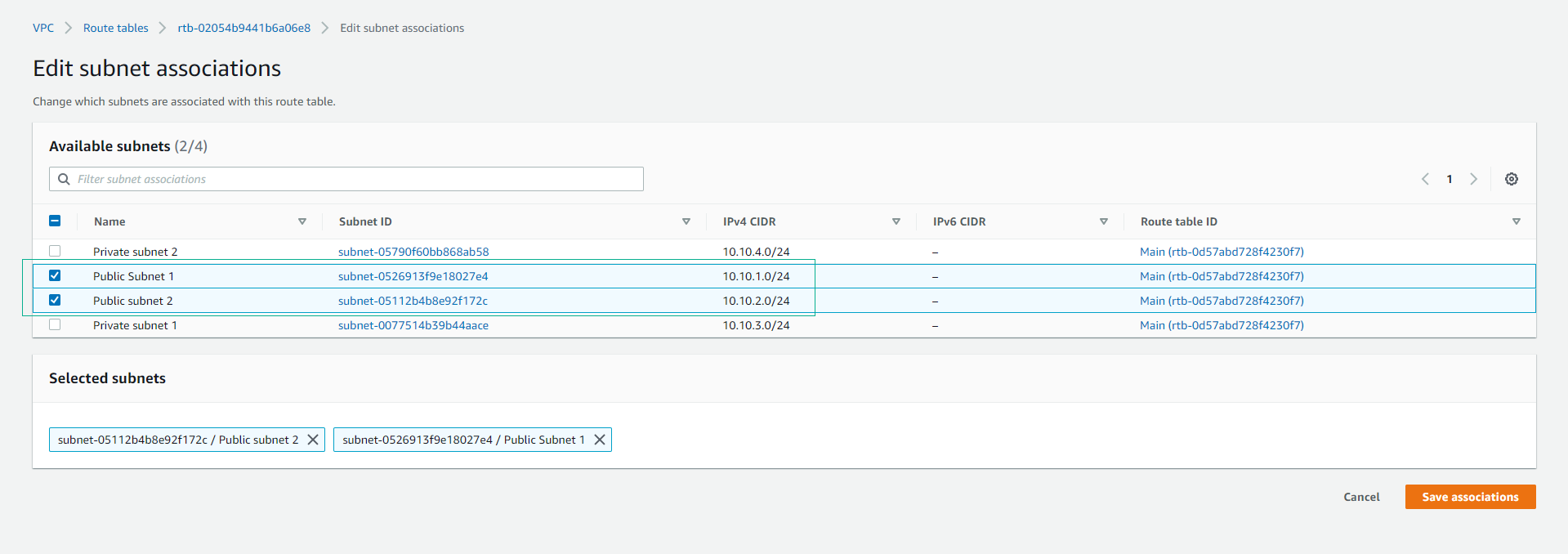Open table preferences gear icon
This screenshot has width=1568, height=554.
click(1511, 179)
